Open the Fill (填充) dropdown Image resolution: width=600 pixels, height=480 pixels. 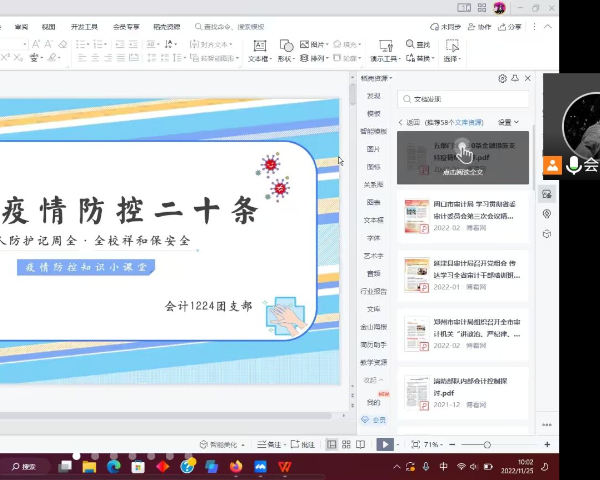[x=347, y=44]
